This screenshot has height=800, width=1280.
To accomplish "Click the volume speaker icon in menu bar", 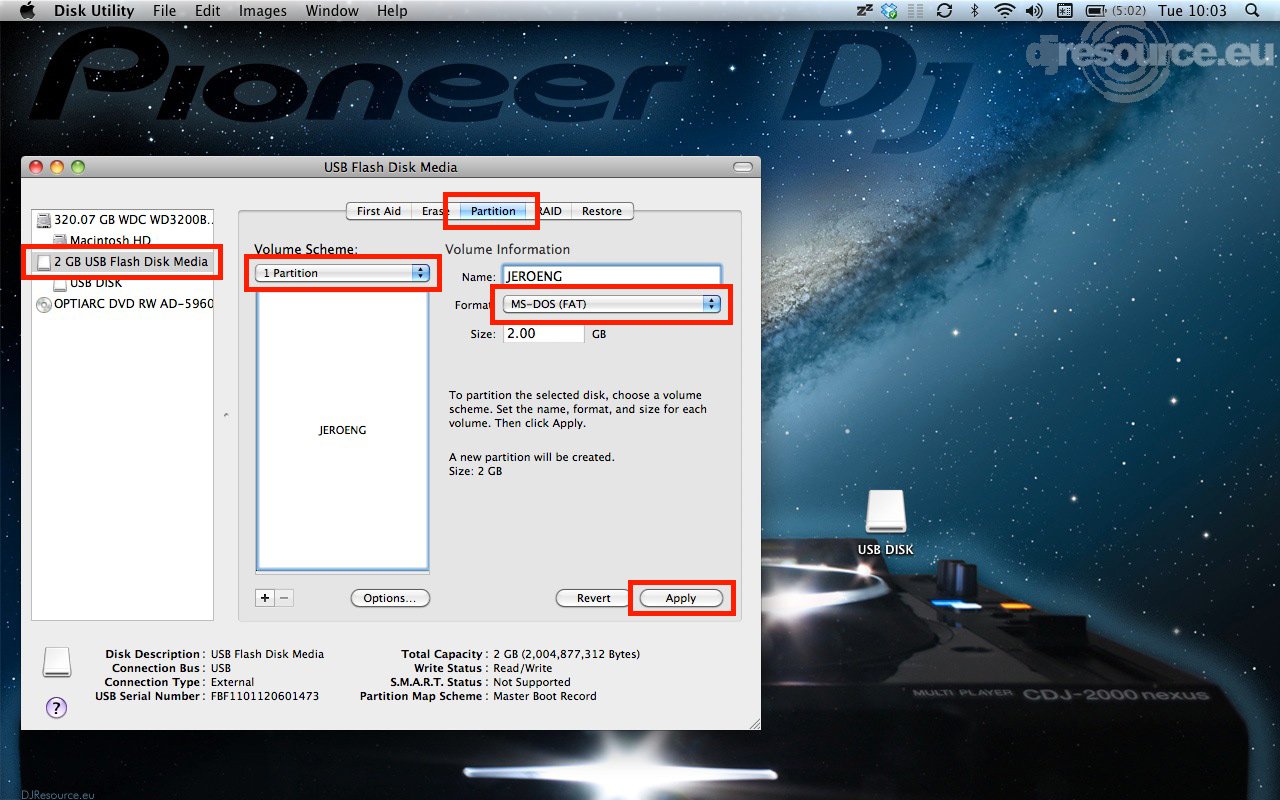I will point(1034,11).
